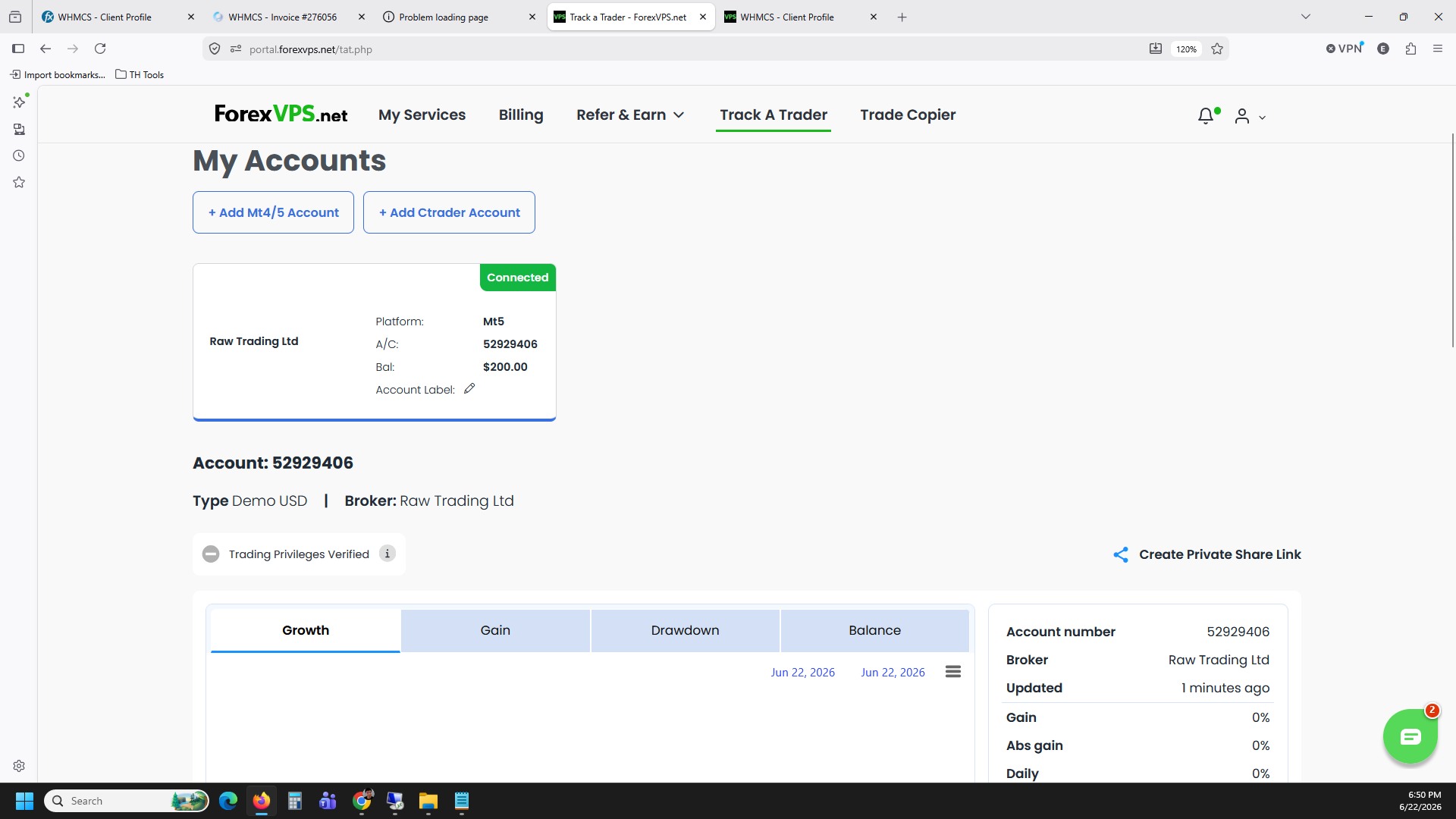Go to Billing page

[521, 115]
